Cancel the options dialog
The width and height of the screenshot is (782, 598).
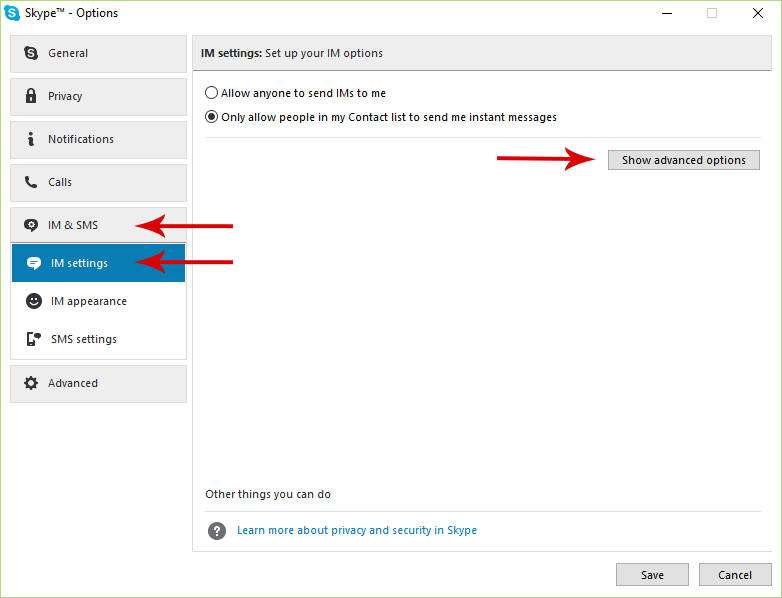pos(735,575)
